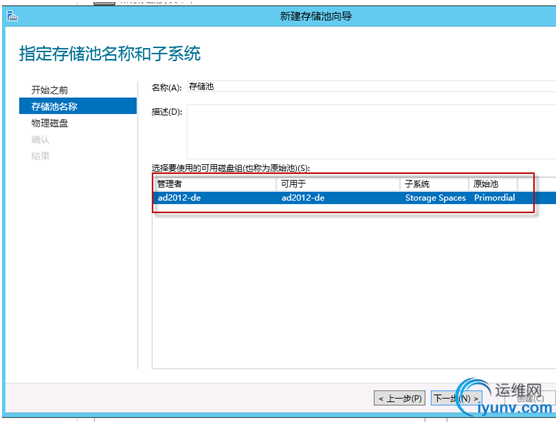This screenshot has height=424, width=558.
Task: Select the 开始之前 step in the sidebar
Action: coord(49,90)
